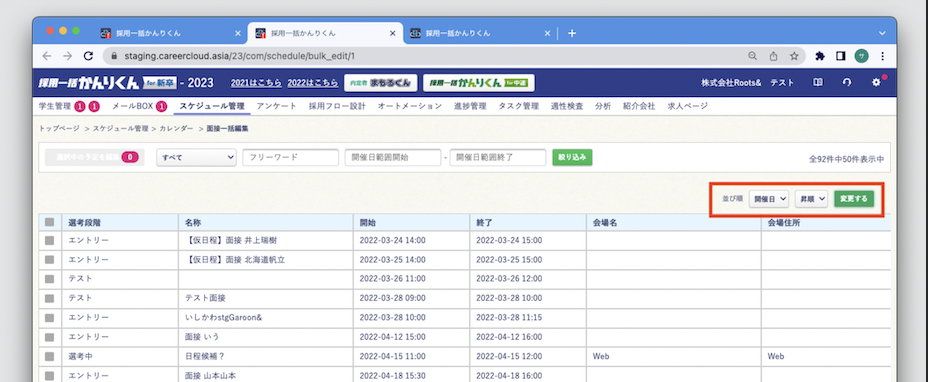Check the 面接 いう row checkbox
The image size is (928, 382).
[x=50, y=337]
